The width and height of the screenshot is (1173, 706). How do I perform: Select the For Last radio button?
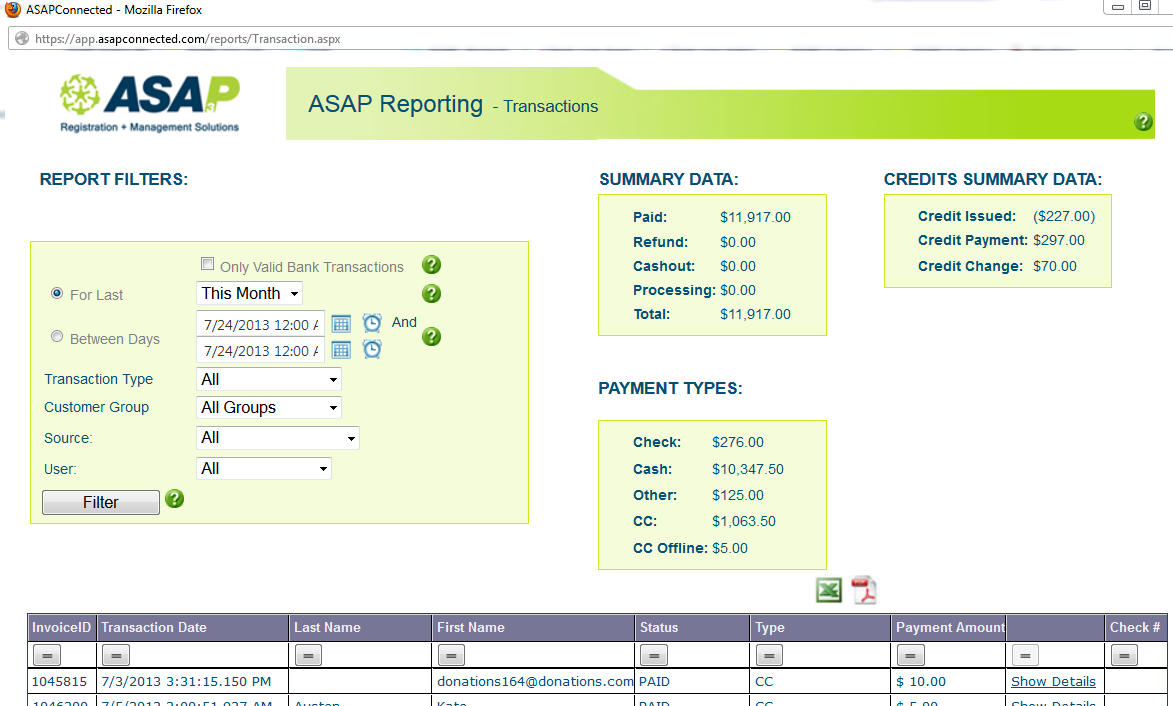pos(57,294)
